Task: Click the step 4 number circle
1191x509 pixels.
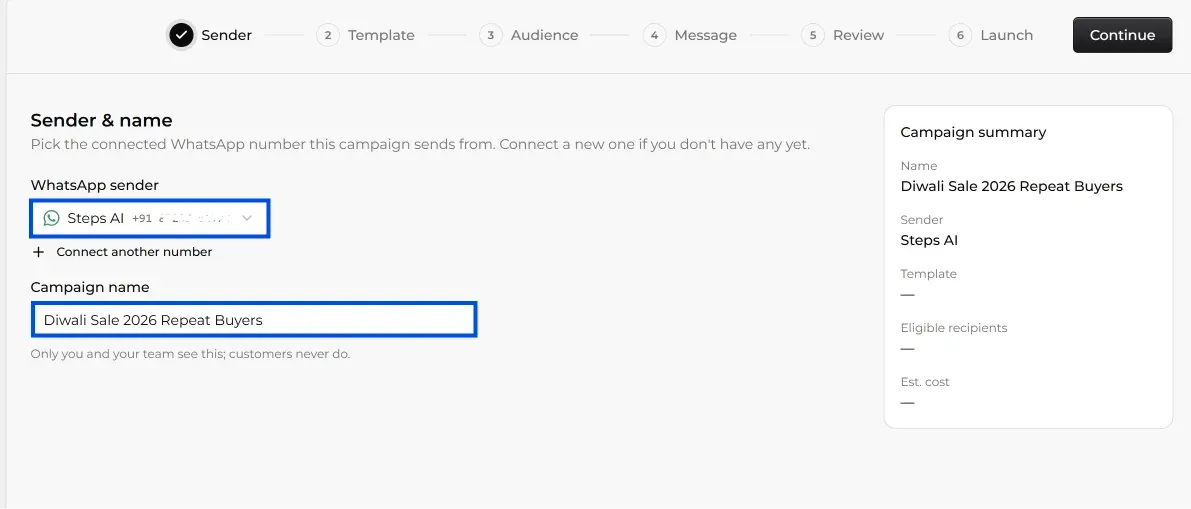Action: point(655,35)
